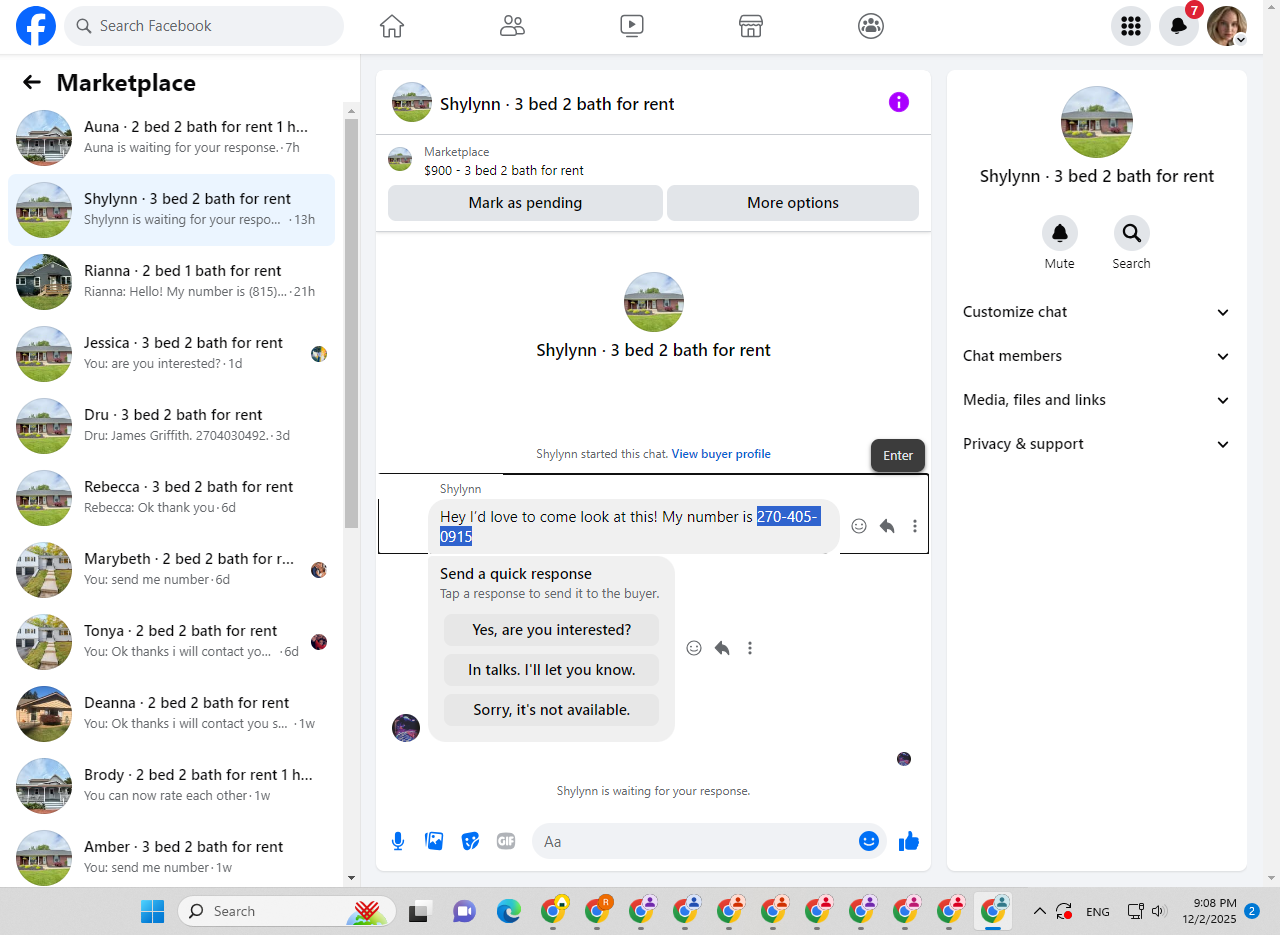The height and width of the screenshot is (935, 1280).
Task: Open Video tab icon
Action: 632,26
